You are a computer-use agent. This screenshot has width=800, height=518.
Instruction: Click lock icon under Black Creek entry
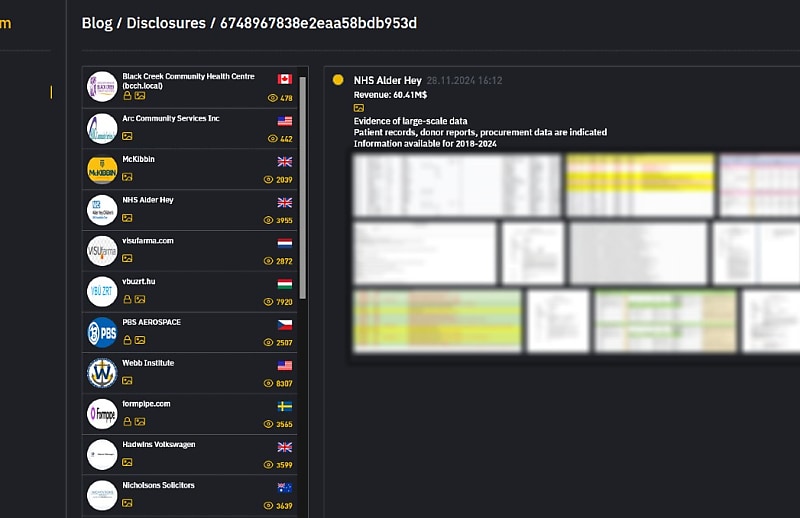(x=128, y=95)
